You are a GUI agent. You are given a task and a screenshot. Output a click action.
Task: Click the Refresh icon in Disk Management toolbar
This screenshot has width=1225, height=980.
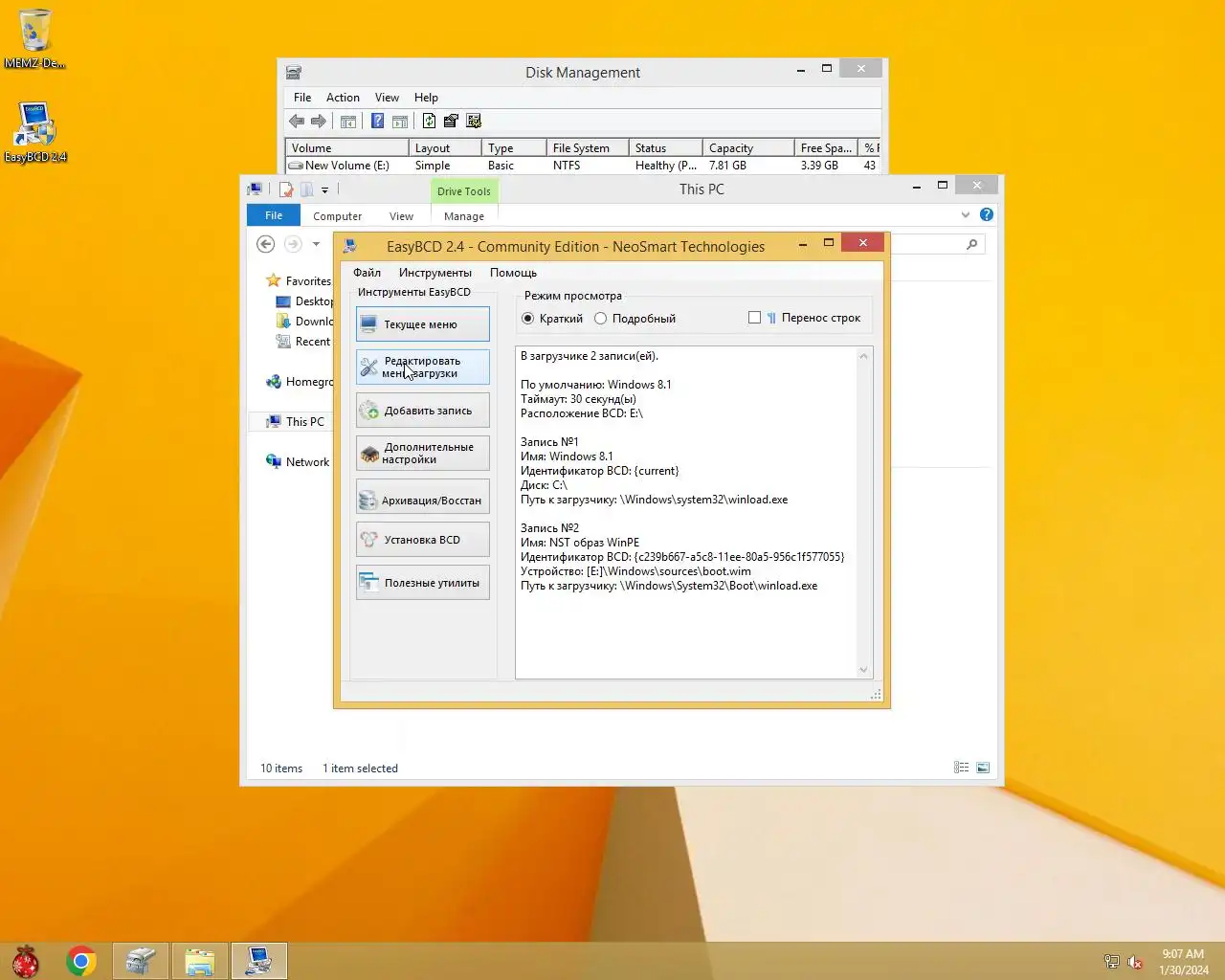coord(429,121)
